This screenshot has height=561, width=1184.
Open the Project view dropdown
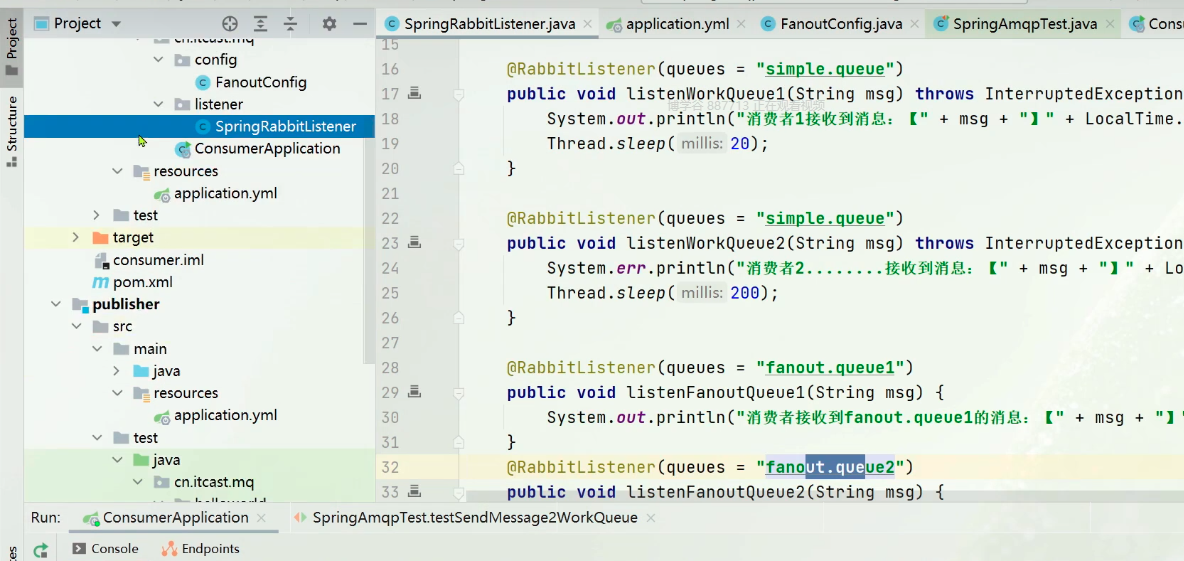point(116,24)
